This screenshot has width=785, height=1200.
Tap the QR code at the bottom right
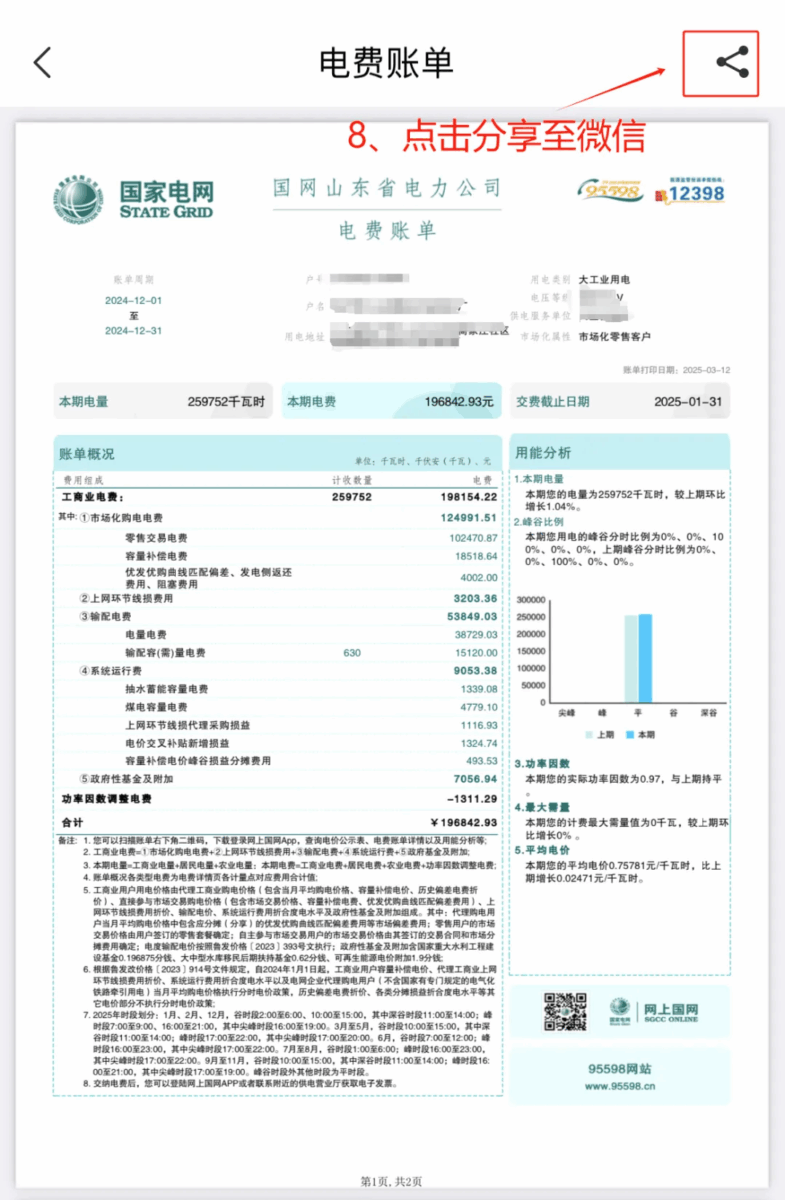[x=564, y=1012]
